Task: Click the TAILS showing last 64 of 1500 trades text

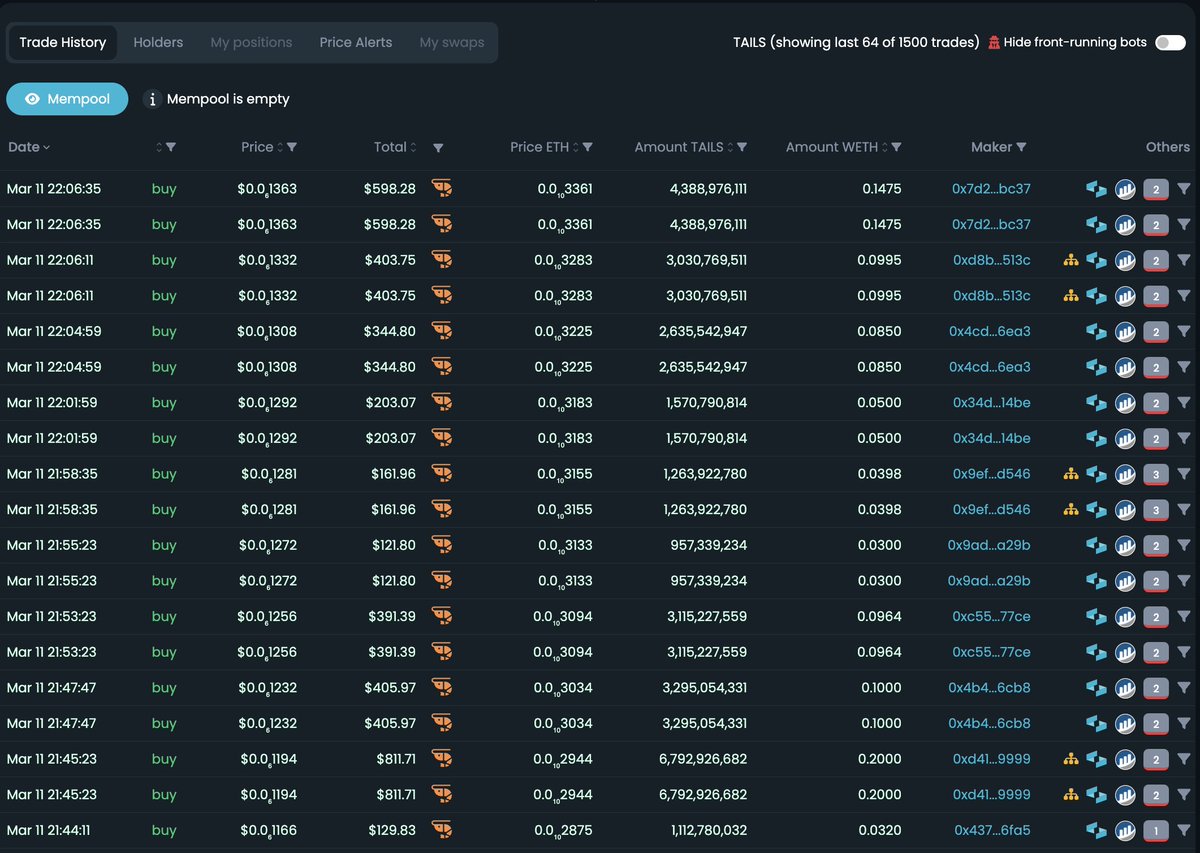Action: 856,43
